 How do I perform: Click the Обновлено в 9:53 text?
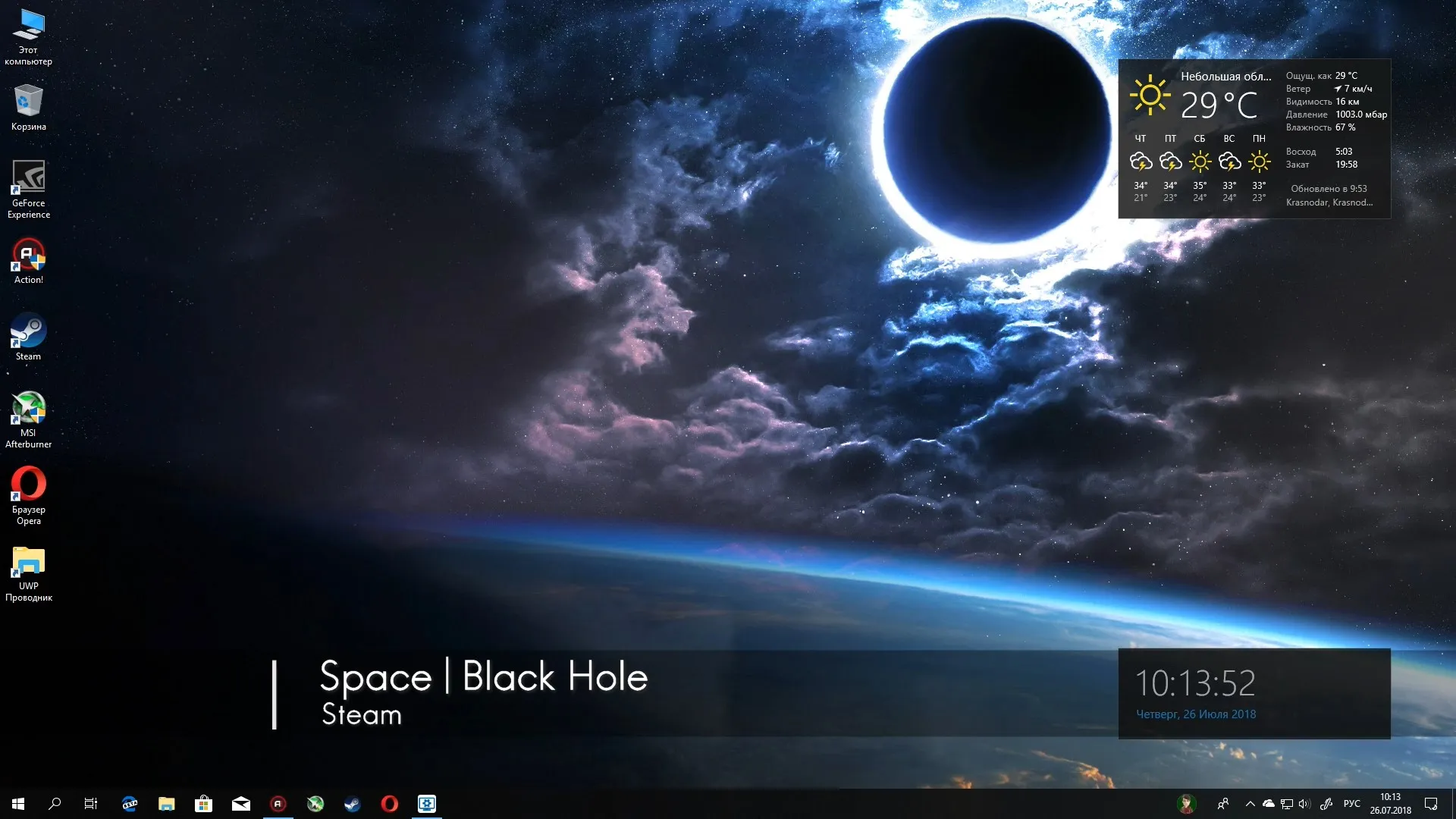click(x=1329, y=189)
